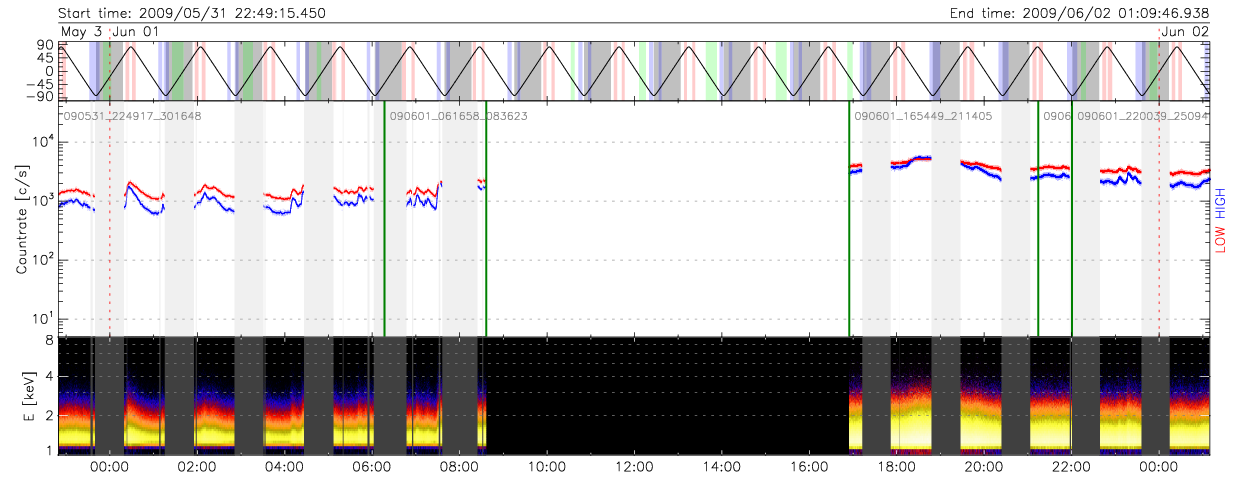This screenshot has width=1240, height=480.
Task: Click the 18:00 time axis tick label
Action: (x=895, y=467)
